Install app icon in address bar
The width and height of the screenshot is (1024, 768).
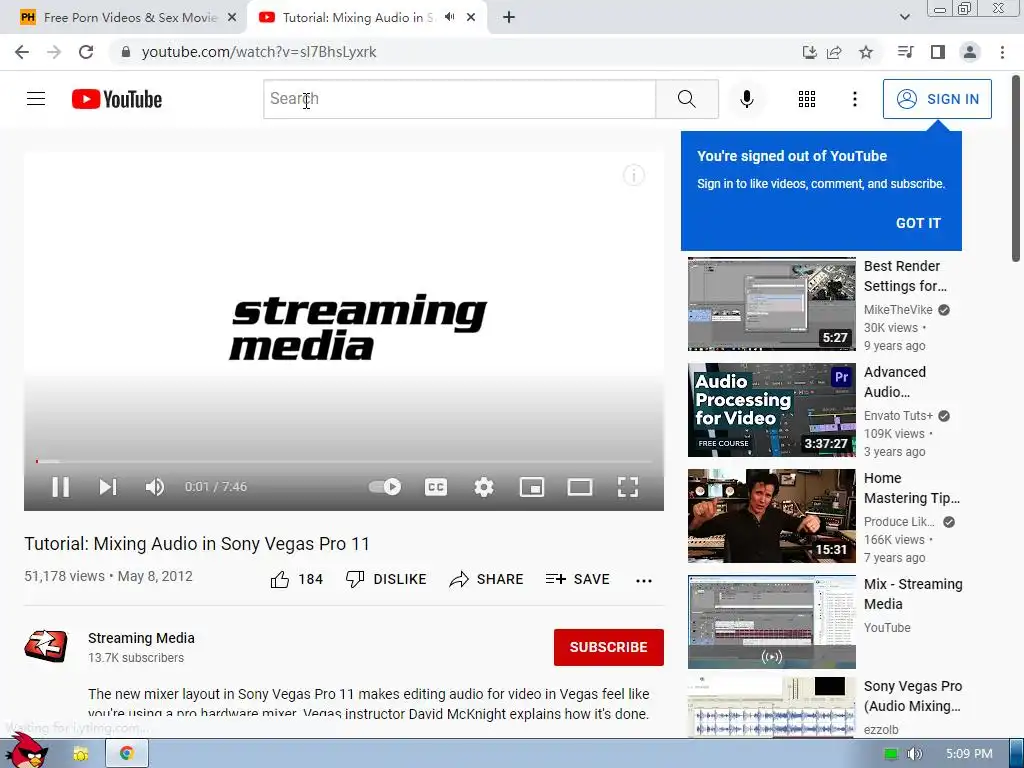[x=809, y=52]
